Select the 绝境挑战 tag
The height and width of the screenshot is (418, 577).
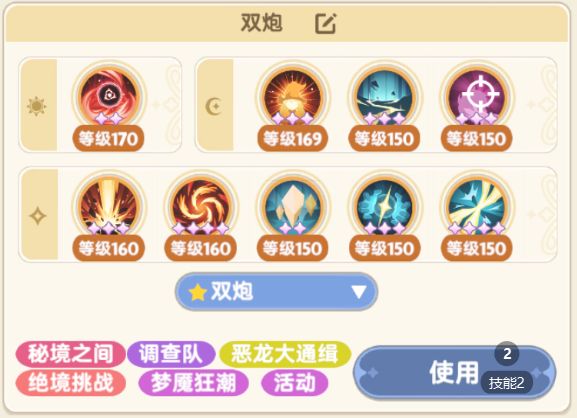click(x=71, y=383)
